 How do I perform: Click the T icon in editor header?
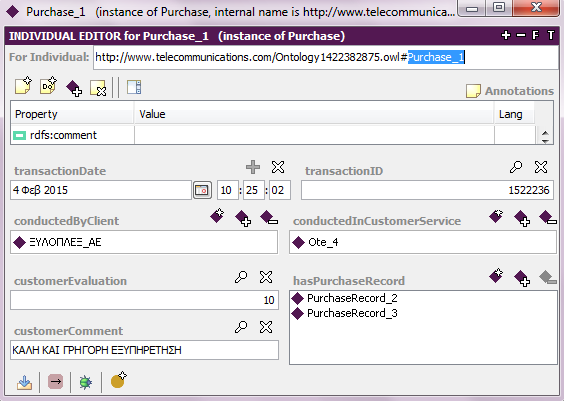pos(551,35)
